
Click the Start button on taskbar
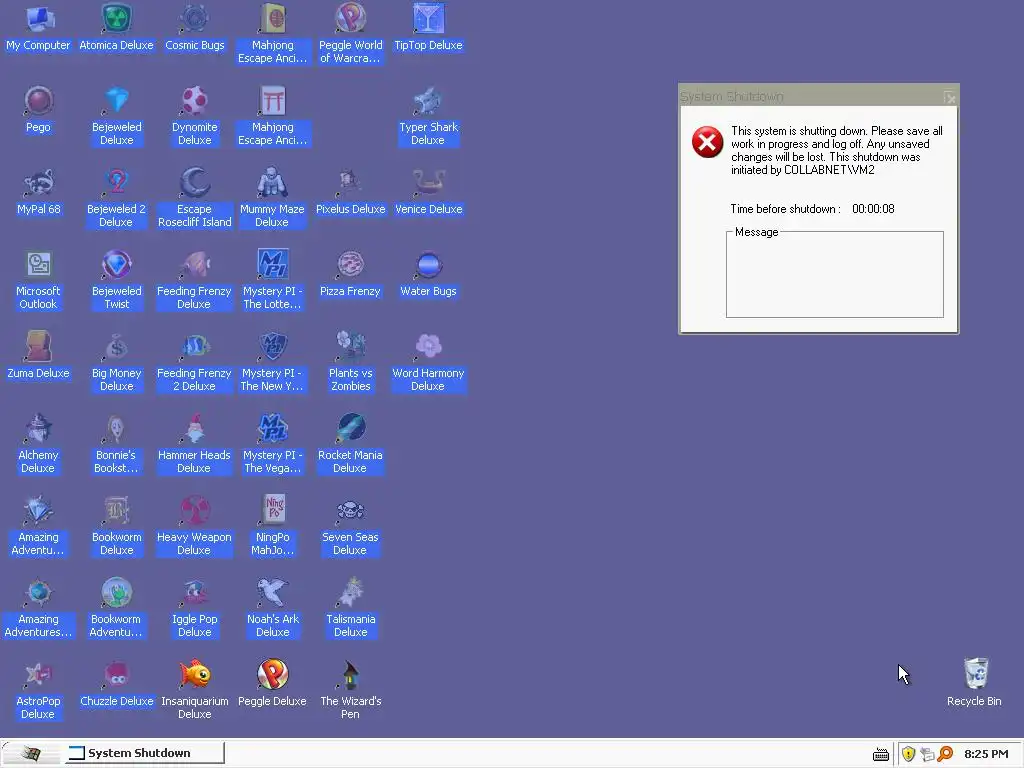pos(31,754)
